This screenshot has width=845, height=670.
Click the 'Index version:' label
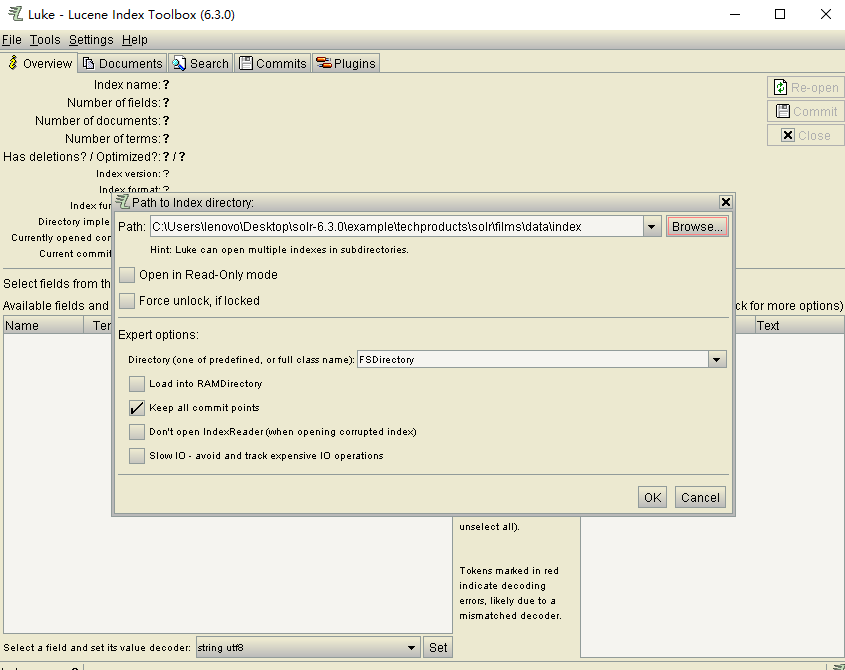tap(128, 174)
